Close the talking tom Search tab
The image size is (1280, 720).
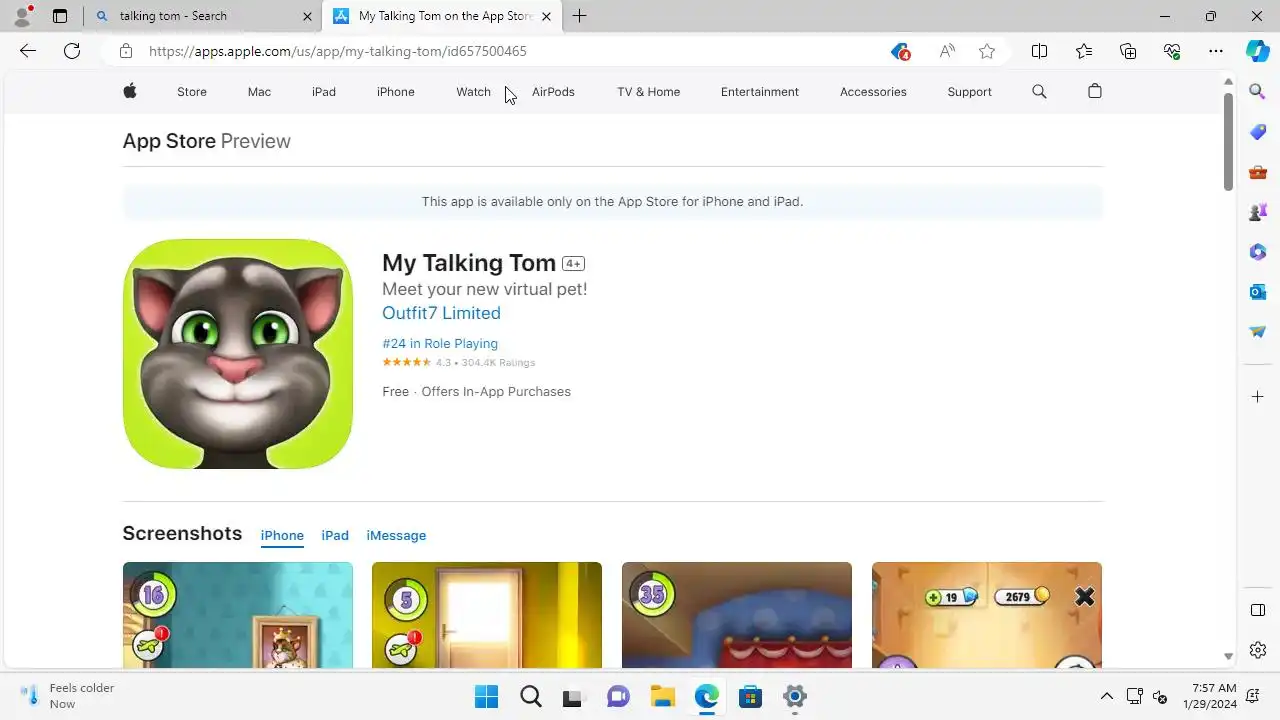308,16
